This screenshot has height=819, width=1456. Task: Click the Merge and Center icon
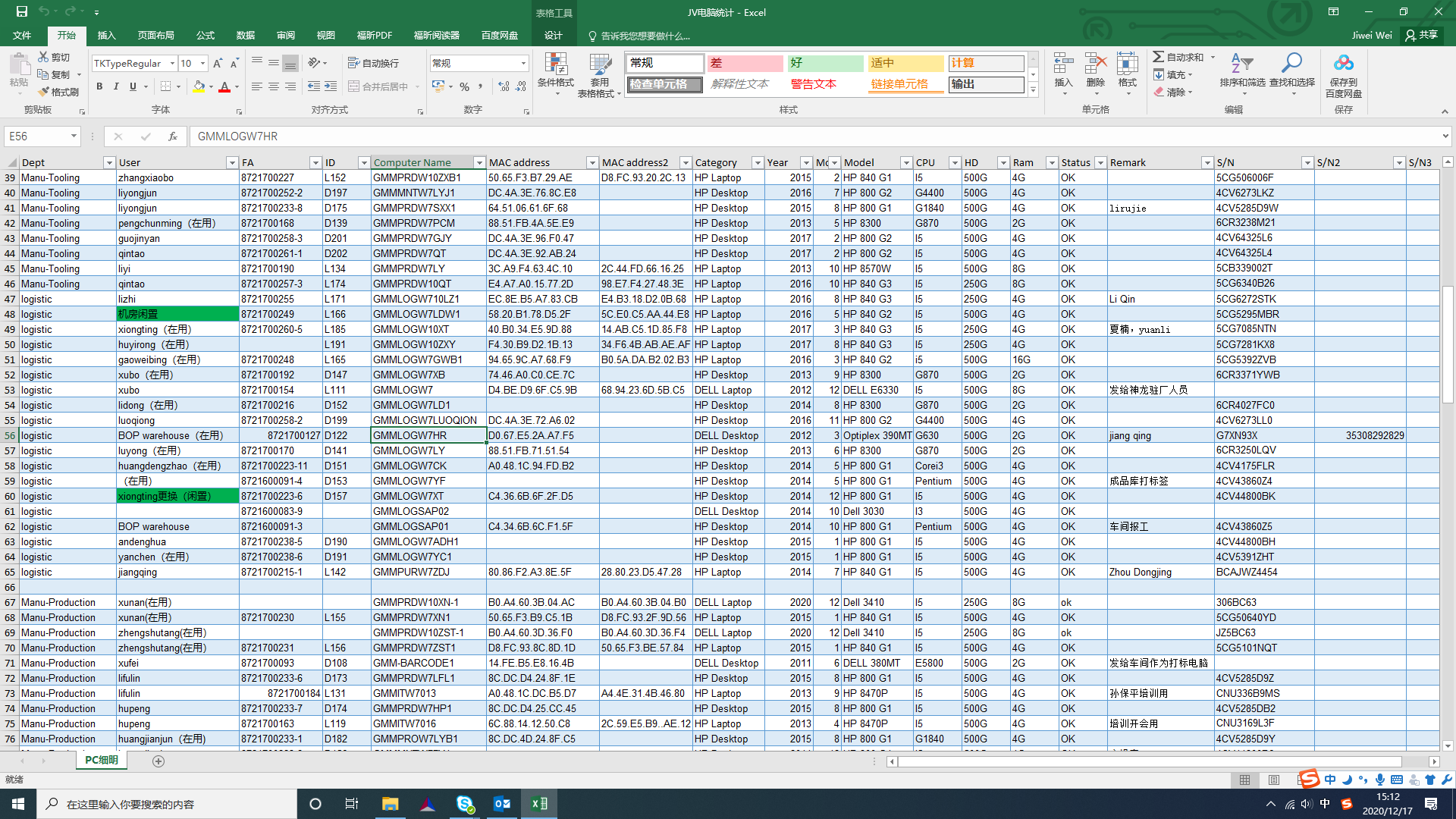(354, 86)
